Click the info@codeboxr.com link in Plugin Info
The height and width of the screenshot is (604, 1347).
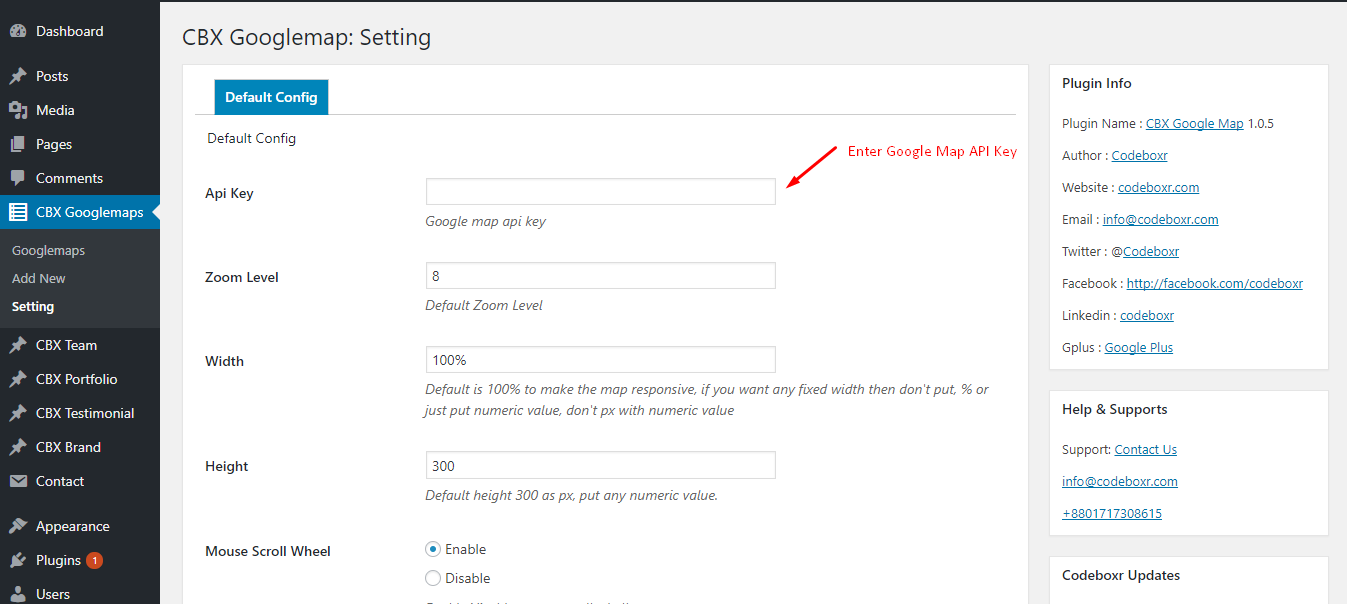pyautogui.click(x=1161, y=219)
